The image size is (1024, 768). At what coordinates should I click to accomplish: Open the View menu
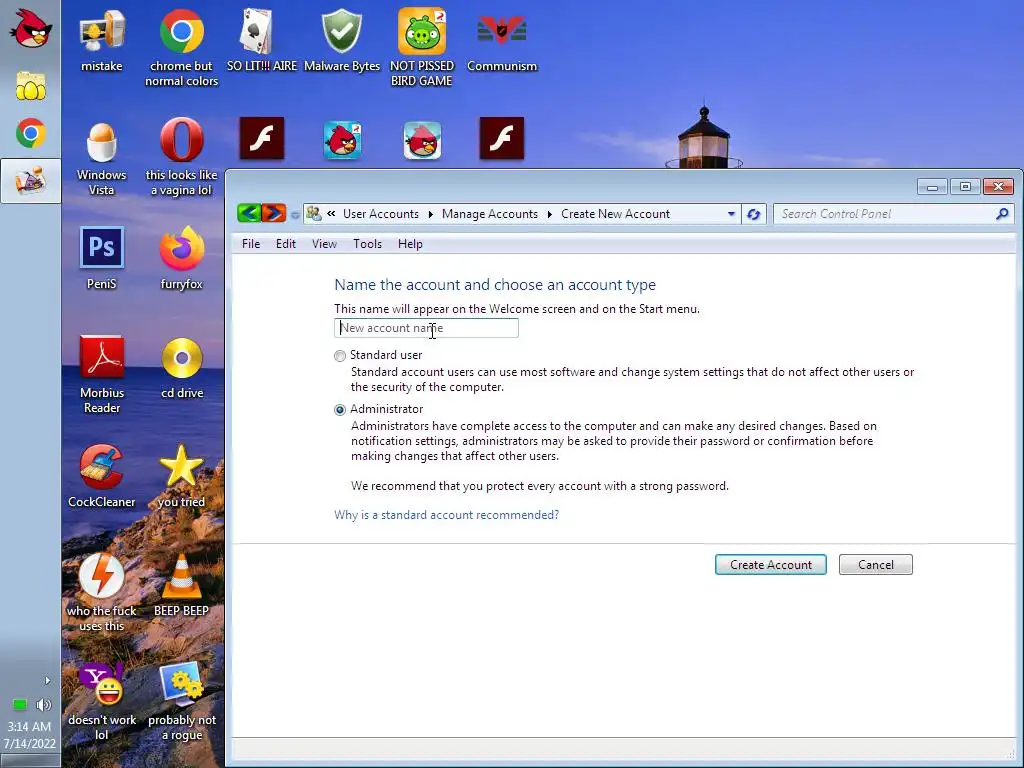tap(324, 244)
